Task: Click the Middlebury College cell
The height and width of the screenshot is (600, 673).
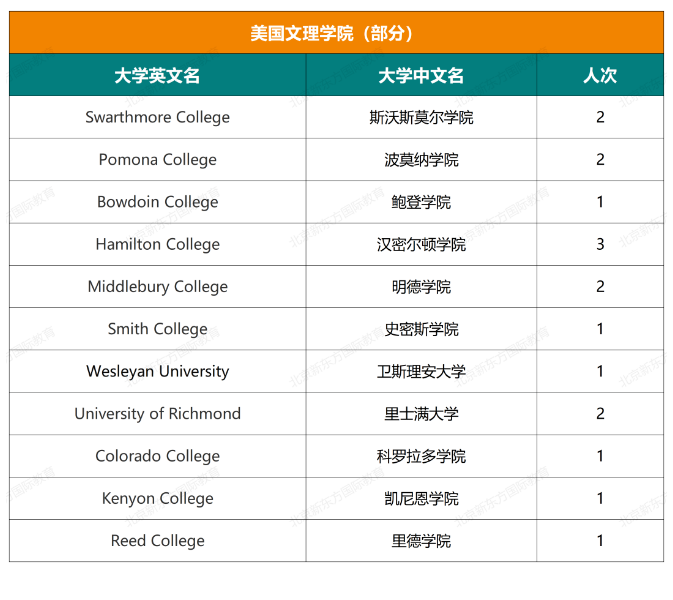Action: pyautogui.click(x=158, y=287)
